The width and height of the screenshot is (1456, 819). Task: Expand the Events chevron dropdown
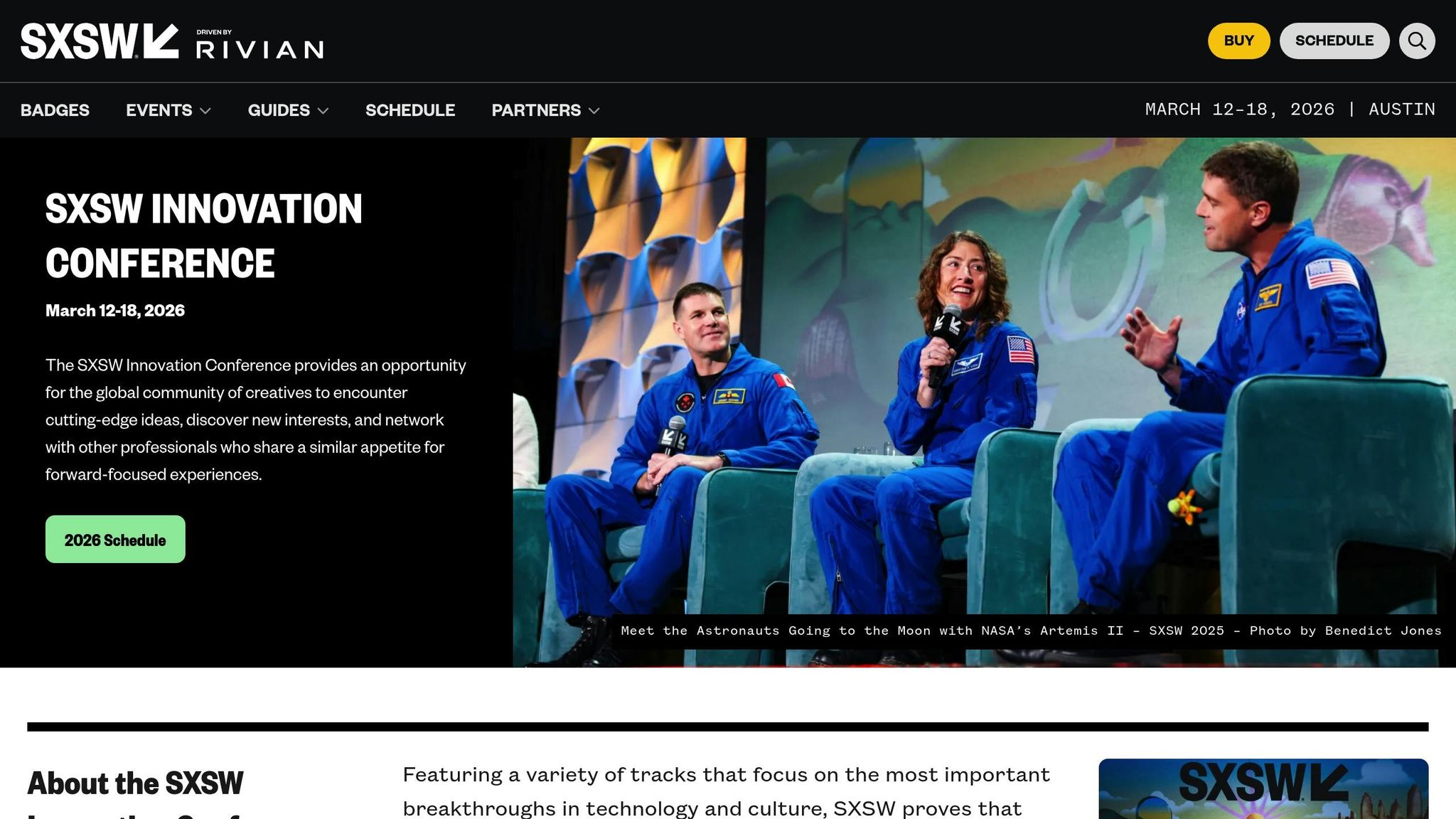205,111
